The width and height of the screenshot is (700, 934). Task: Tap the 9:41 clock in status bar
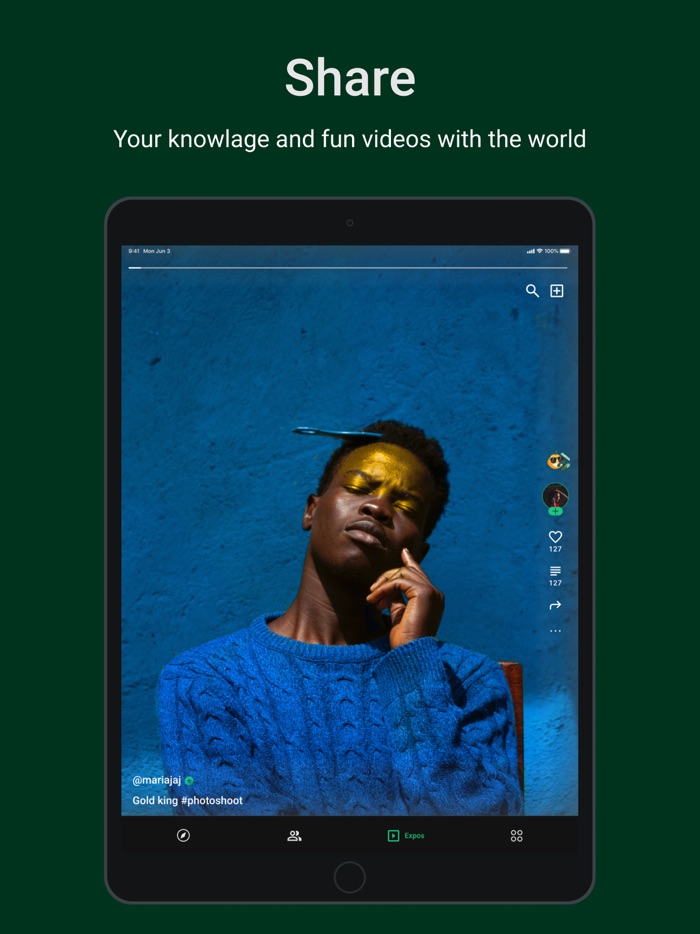point(133,251)
